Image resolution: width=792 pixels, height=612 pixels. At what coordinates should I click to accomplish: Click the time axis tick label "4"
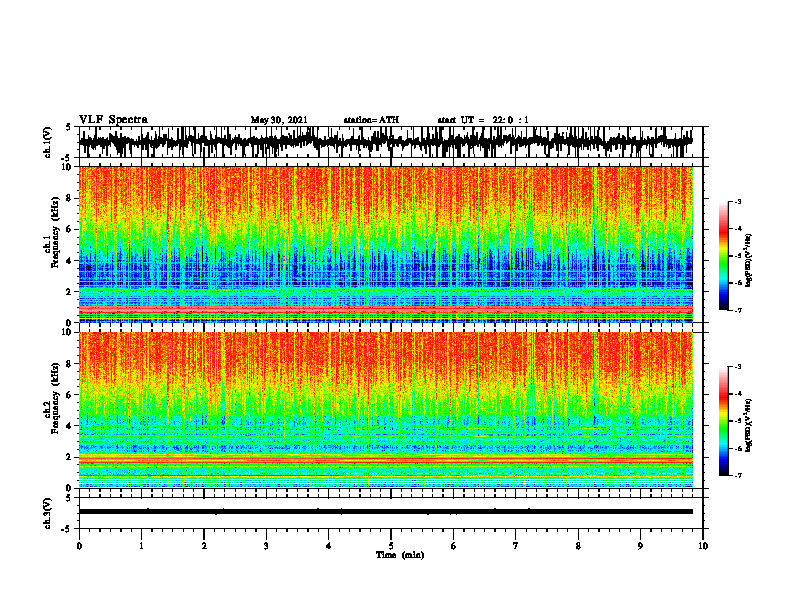point(329,546)
